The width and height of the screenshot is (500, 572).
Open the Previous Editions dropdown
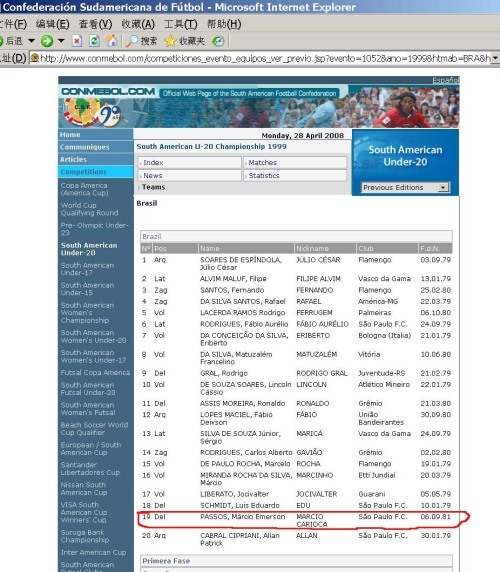pos(405,188)
